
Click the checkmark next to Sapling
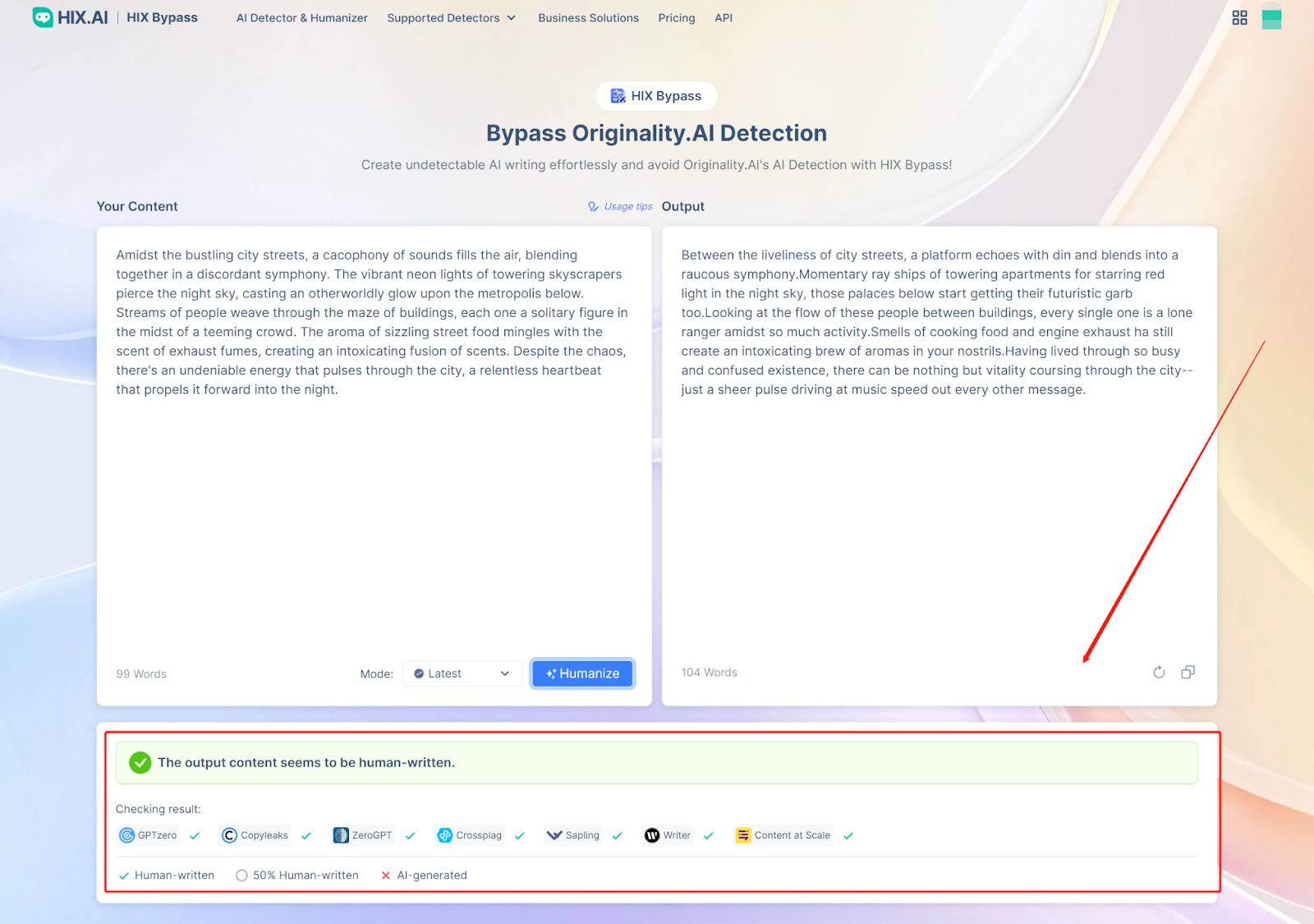click(x=618, y=836)
